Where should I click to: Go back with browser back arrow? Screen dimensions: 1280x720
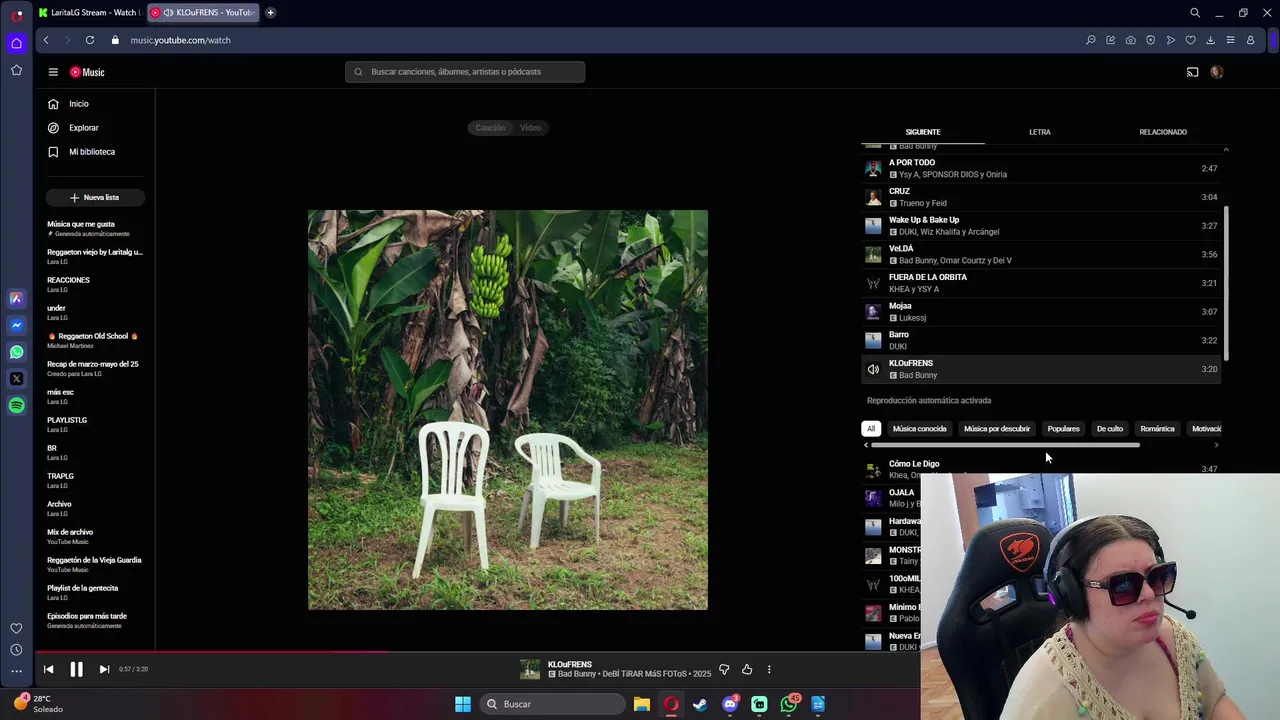(46, 40)
